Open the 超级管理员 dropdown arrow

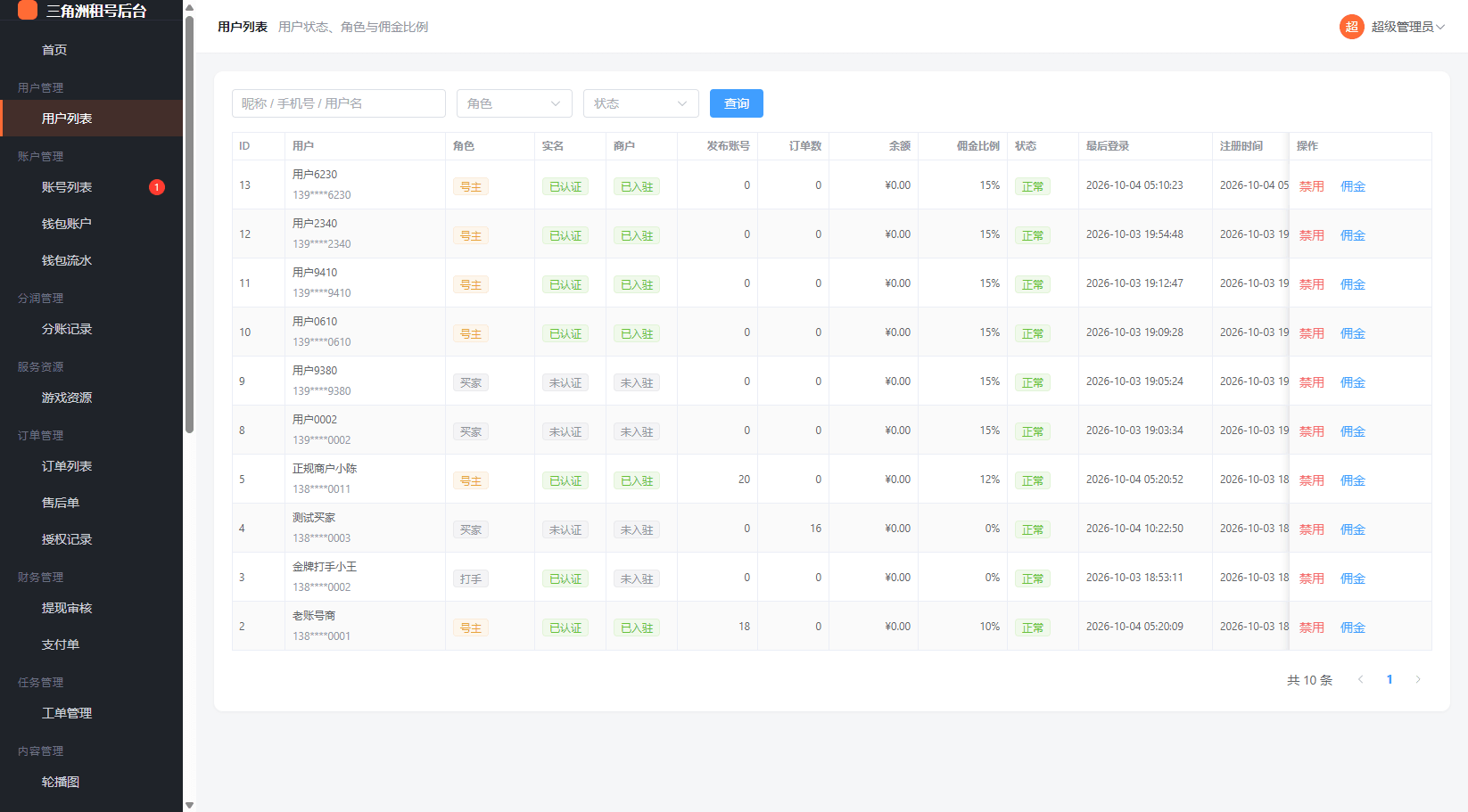[1440, 27]
